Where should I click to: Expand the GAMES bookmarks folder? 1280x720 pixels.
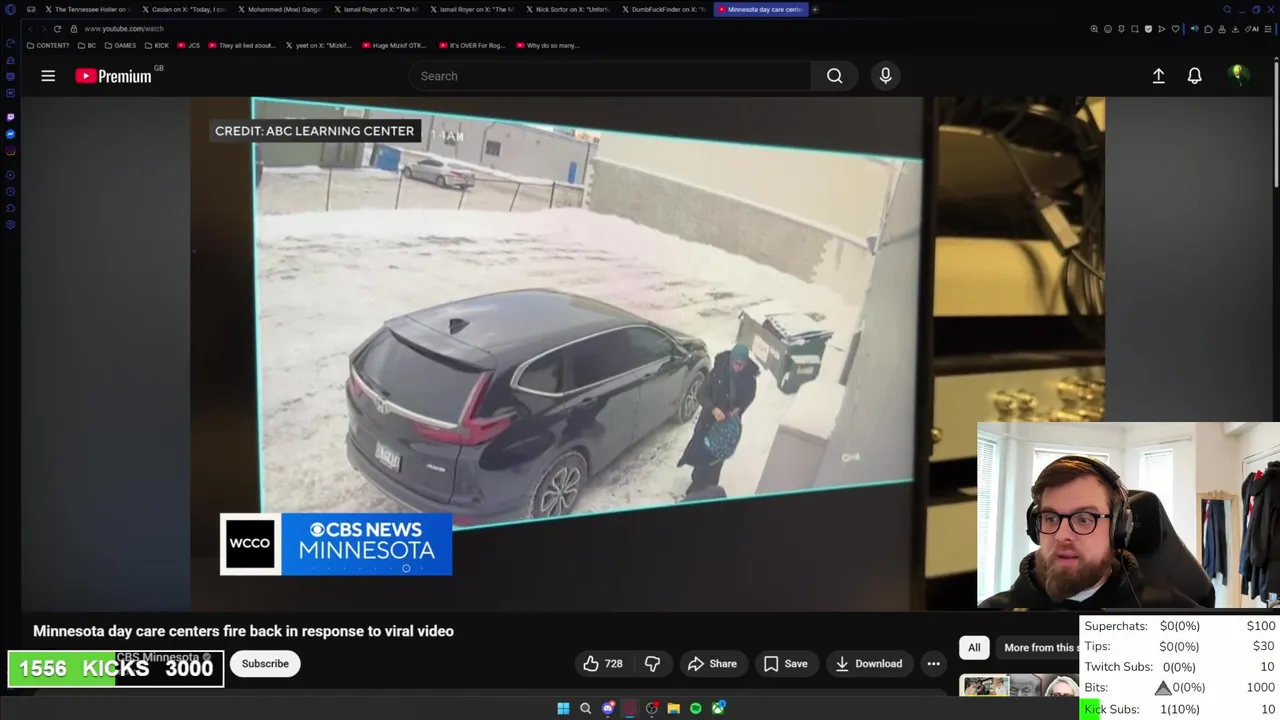[120, 45]
